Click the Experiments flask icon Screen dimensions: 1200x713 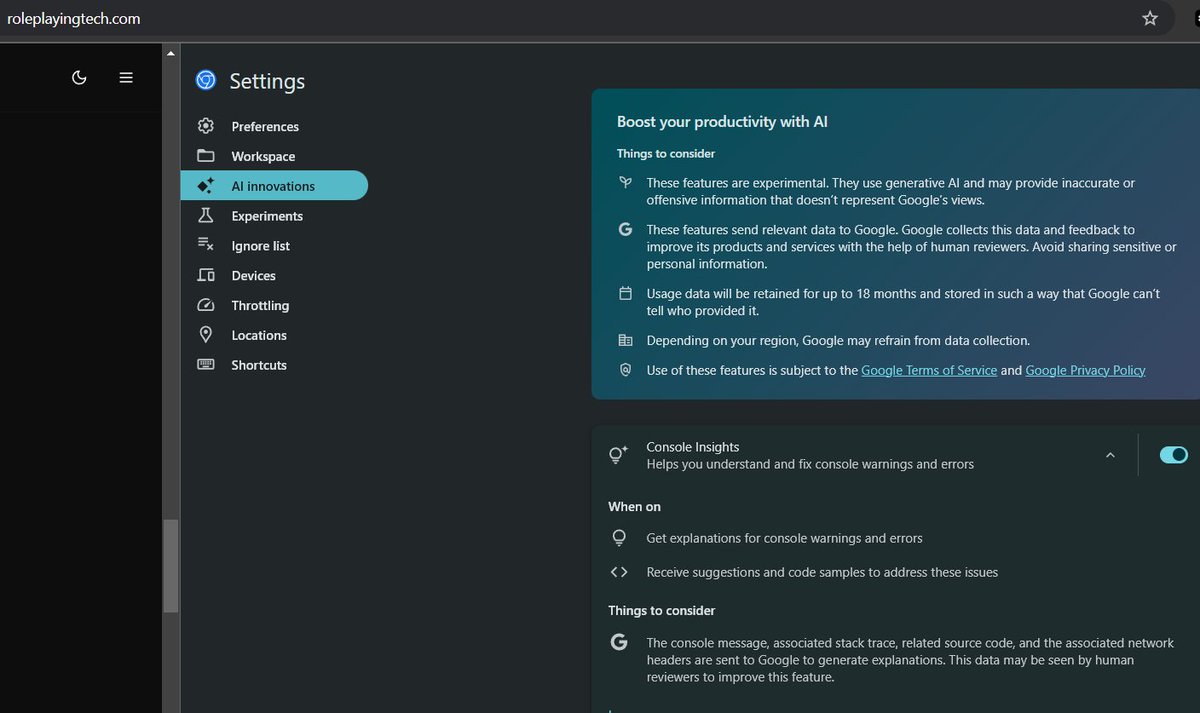206,216
